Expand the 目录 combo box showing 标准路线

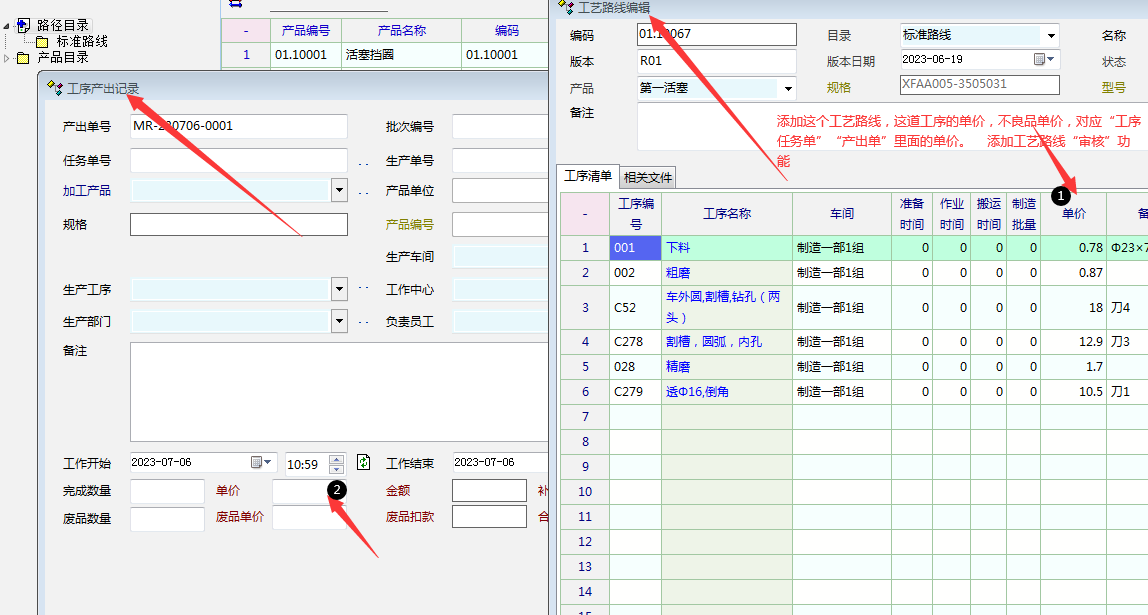tap(1050, 36)
